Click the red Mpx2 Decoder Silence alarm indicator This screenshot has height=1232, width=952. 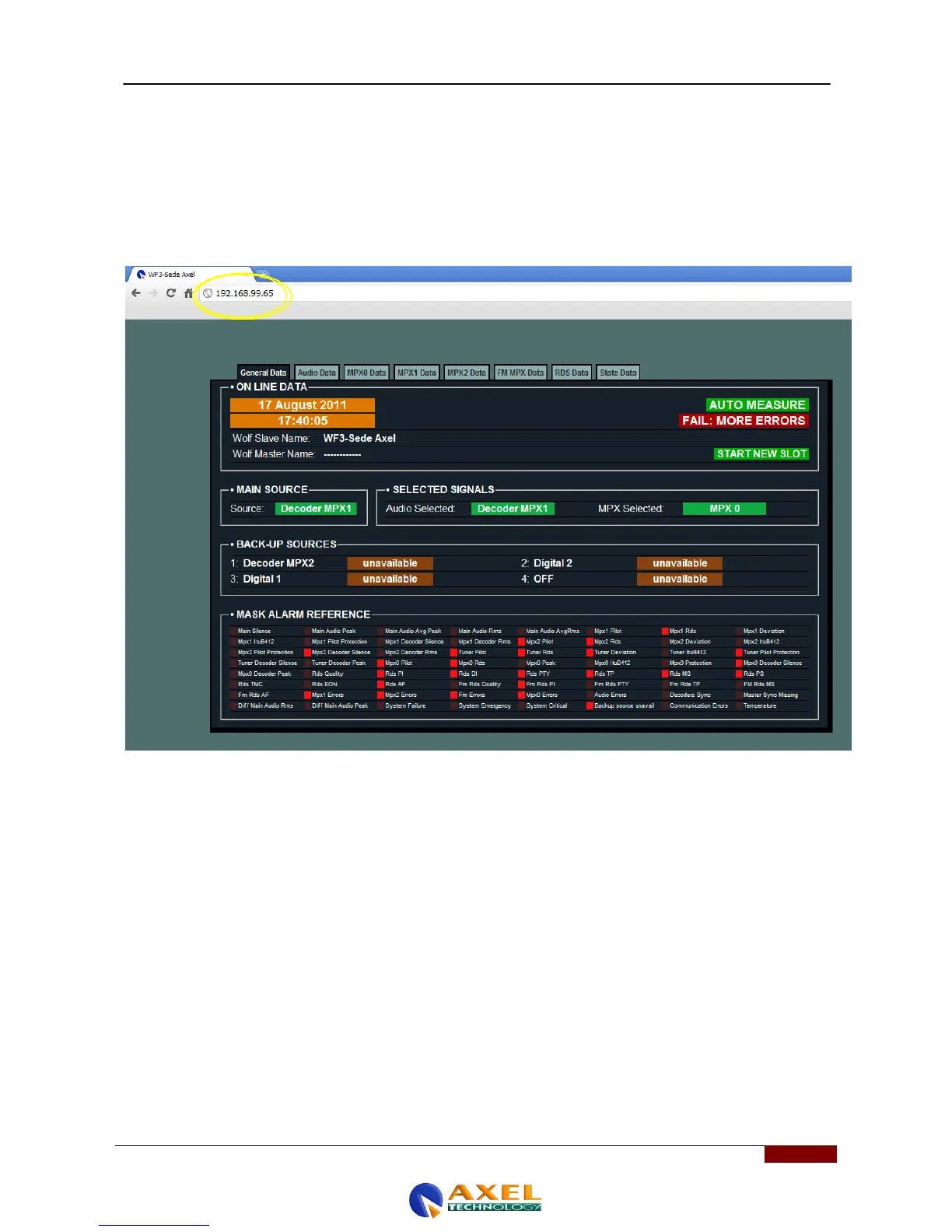307,653
